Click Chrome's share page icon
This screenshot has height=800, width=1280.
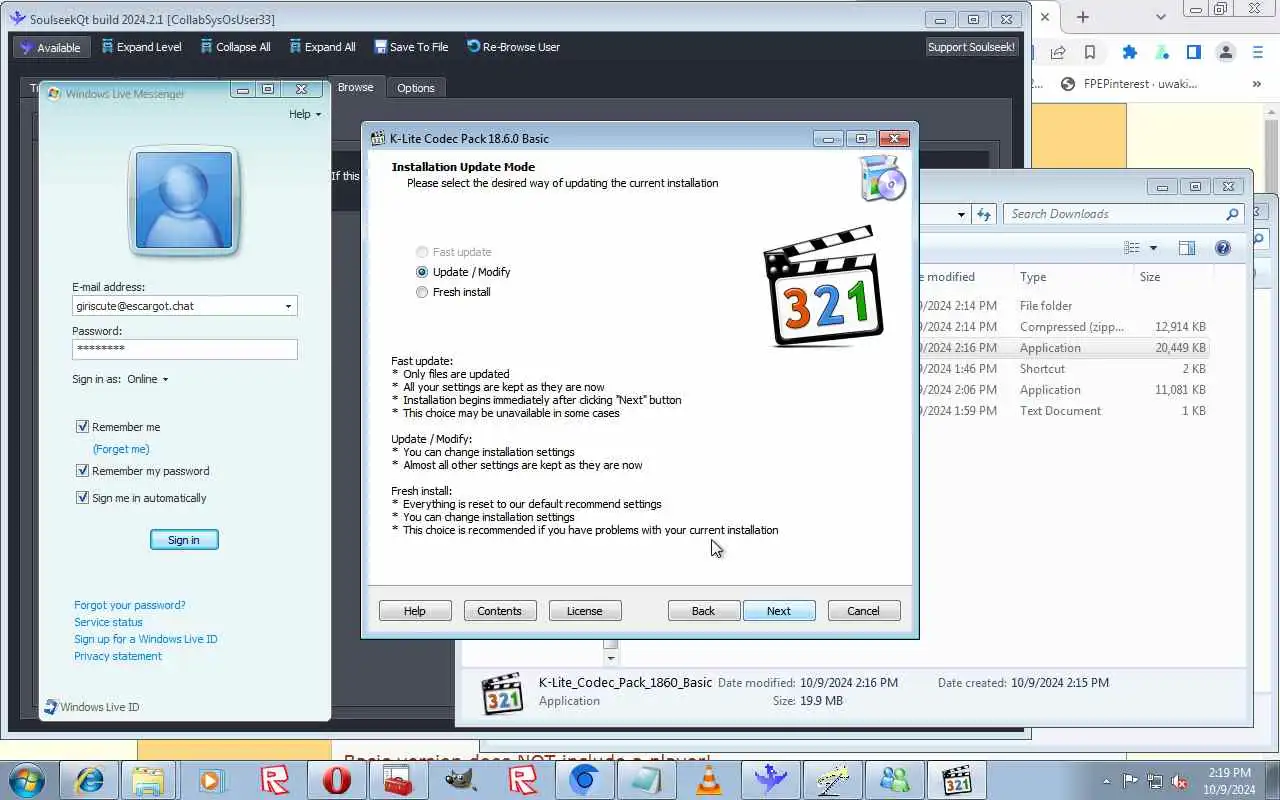coord(1058,53)
